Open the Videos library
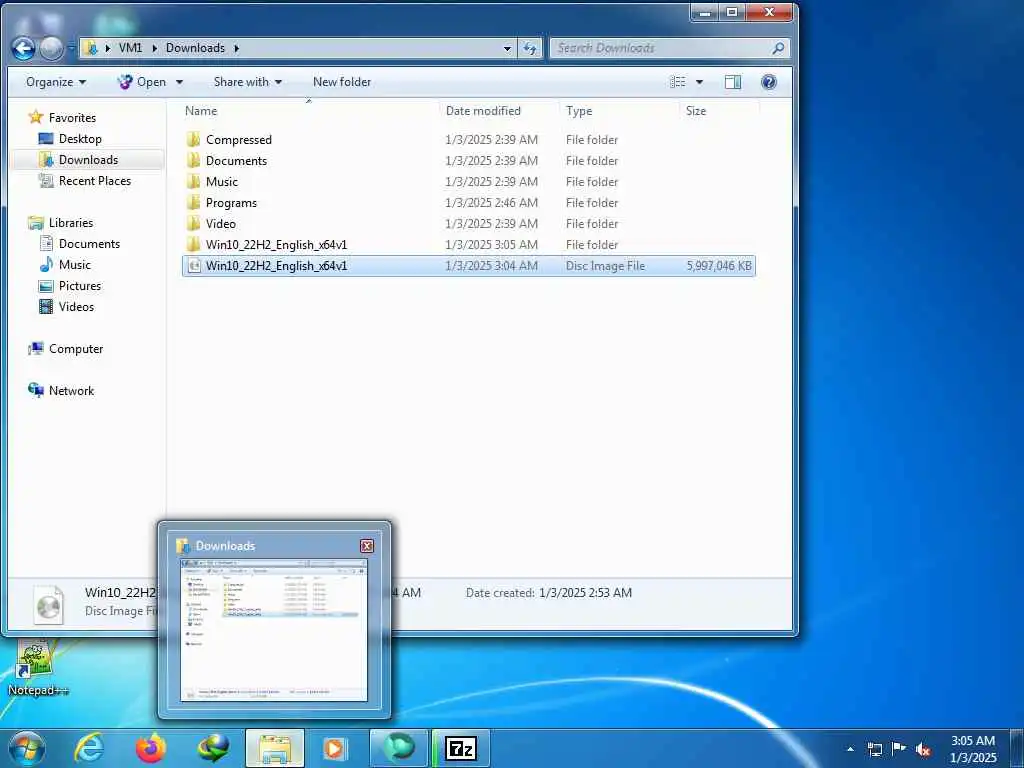The width and height of the screenshot is (1024, 768). [76, 306]
